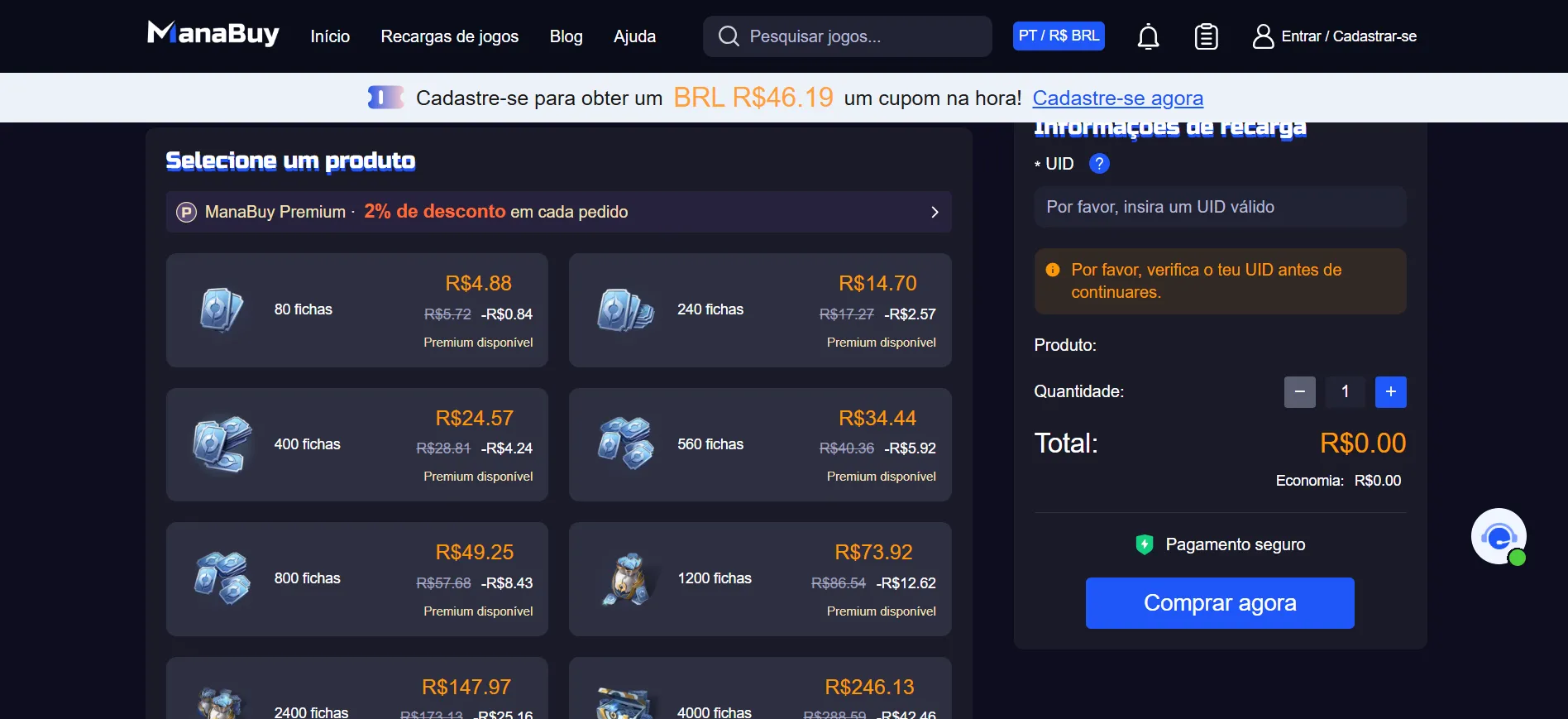Image resolution: width=1568 pixels, height=719 pixels.
Task: Click the 560 fichas card icon
Action: click(625, 443)
